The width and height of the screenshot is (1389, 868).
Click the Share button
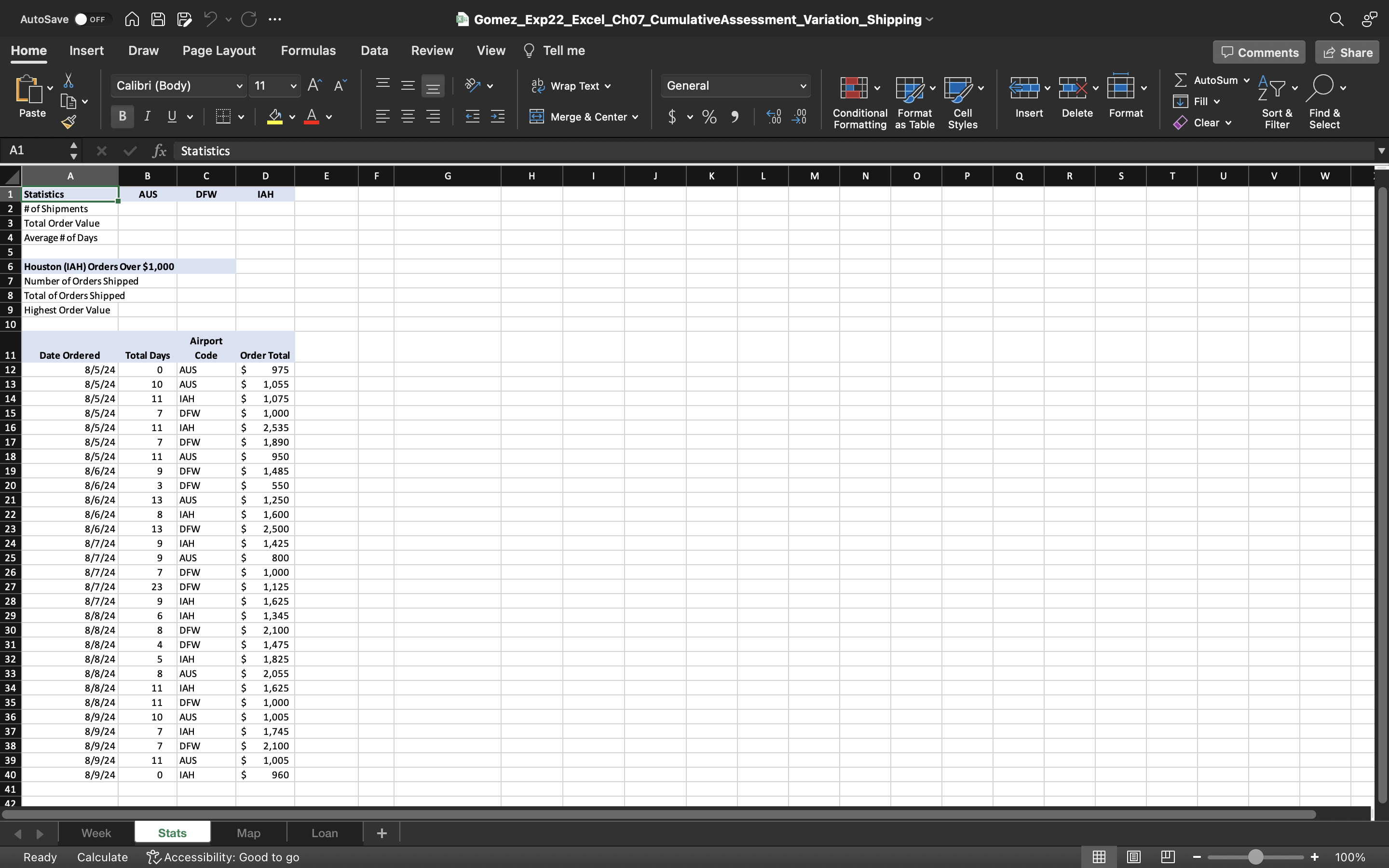pyautogui.click(x=1347, y=52)
